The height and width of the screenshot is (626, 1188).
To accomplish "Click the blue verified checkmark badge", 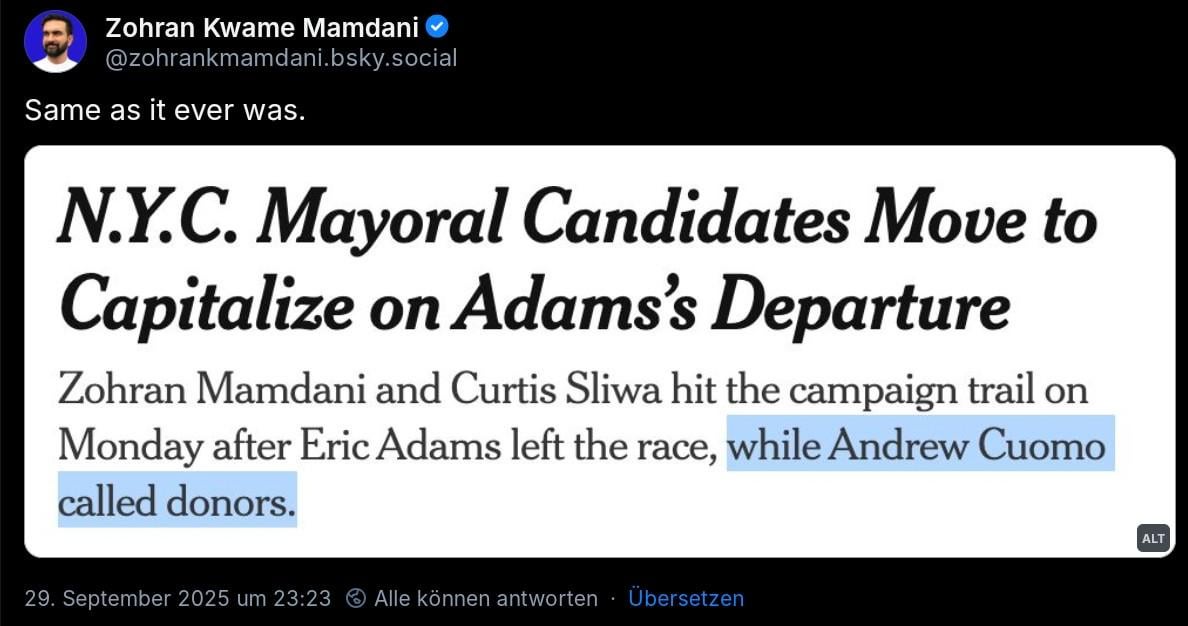I will [x=438, y=27].
